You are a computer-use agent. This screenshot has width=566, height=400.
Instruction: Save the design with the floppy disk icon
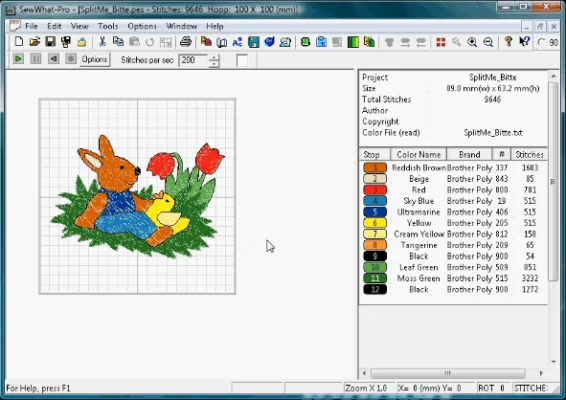[50, 42]
